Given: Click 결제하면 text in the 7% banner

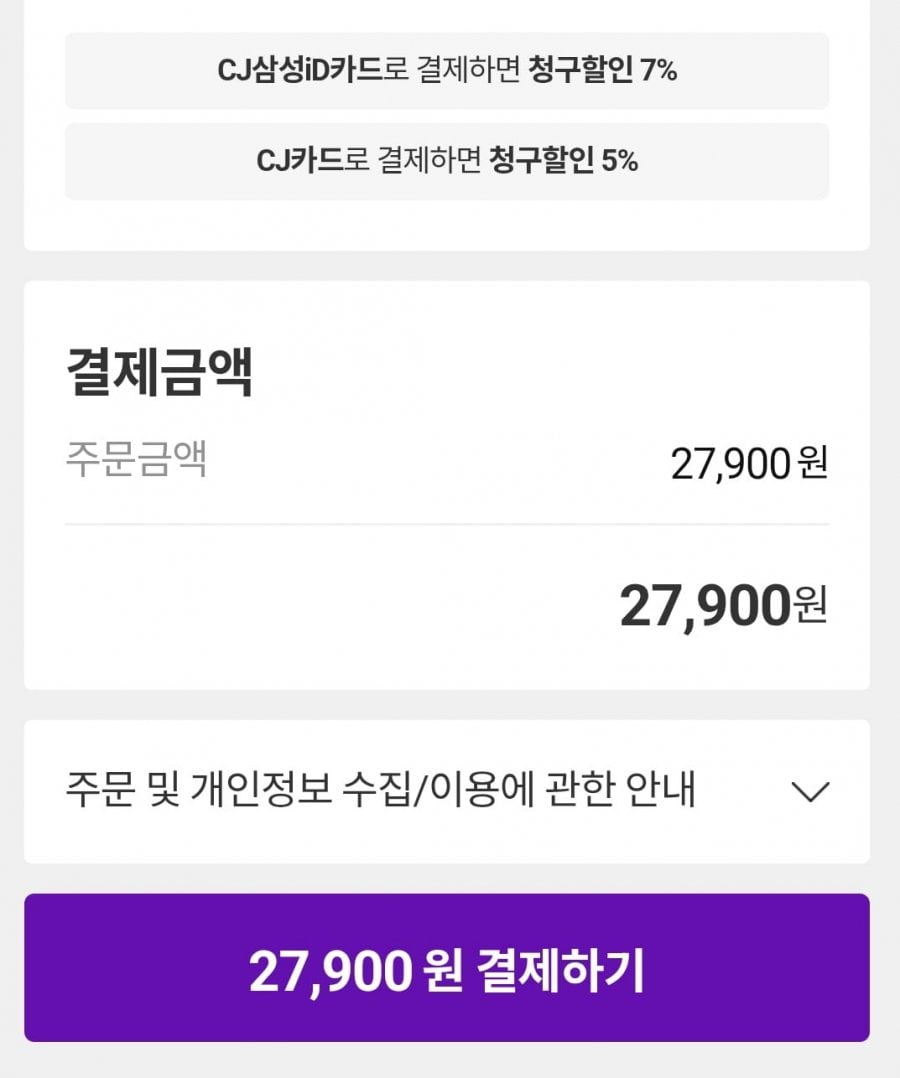Looking at the screenshot, I should coord(468,70).
